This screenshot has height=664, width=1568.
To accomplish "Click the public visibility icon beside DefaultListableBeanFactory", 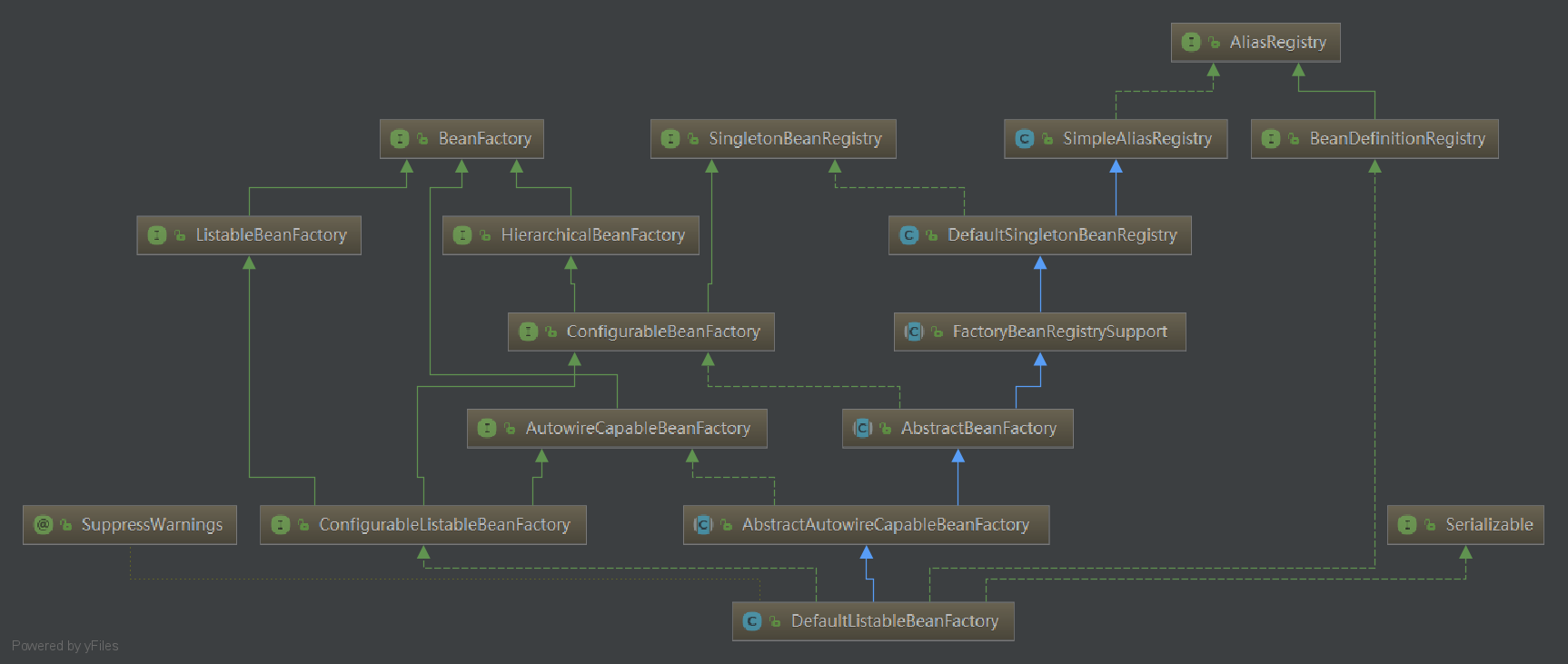I will coord(775,621).
